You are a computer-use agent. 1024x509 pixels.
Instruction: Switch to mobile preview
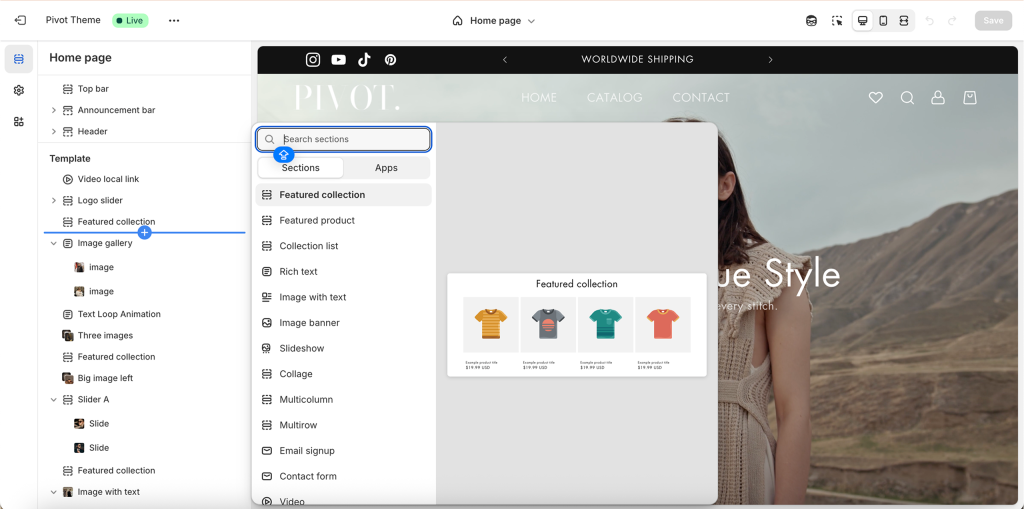[883, 21]
